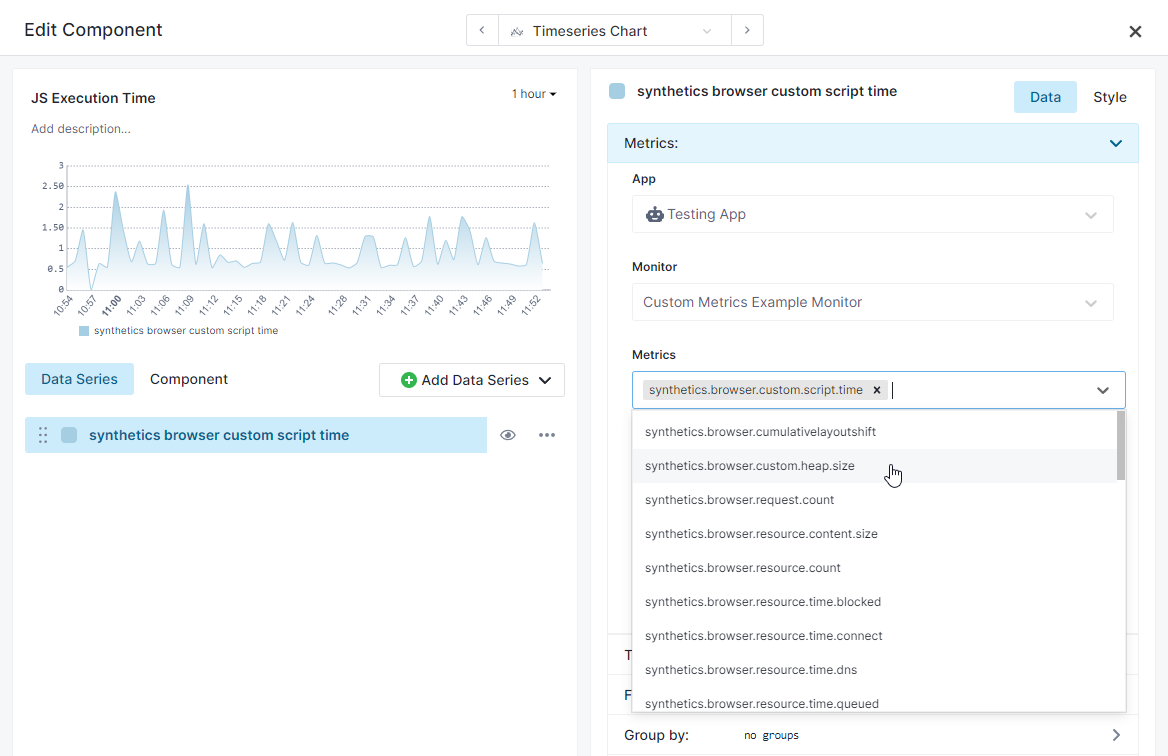Switch to the Style tab
The image size is (1168, 756).
point(1109,97)
